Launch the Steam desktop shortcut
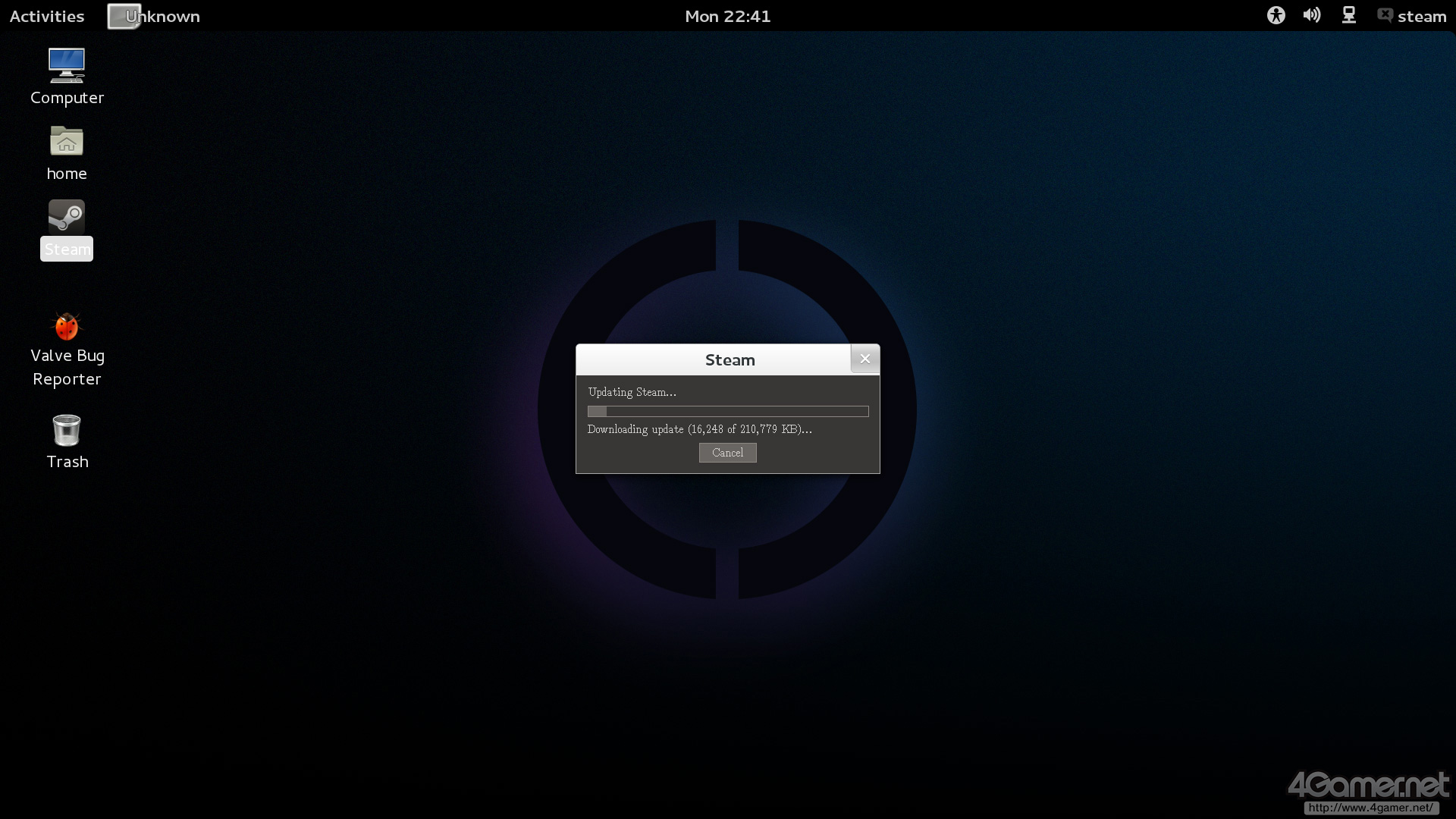This screenshot has width=1456, height=819. click(x=67, y=217)
